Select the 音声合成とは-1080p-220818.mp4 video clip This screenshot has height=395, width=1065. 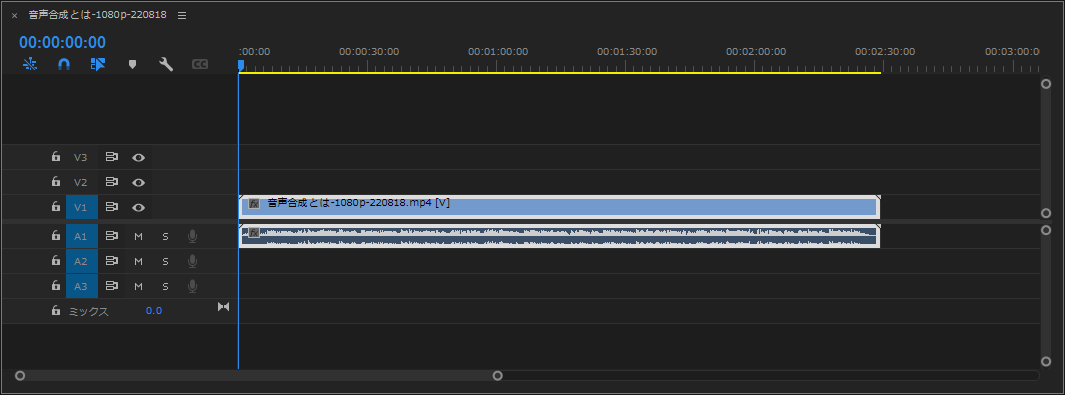click(560, 206)
